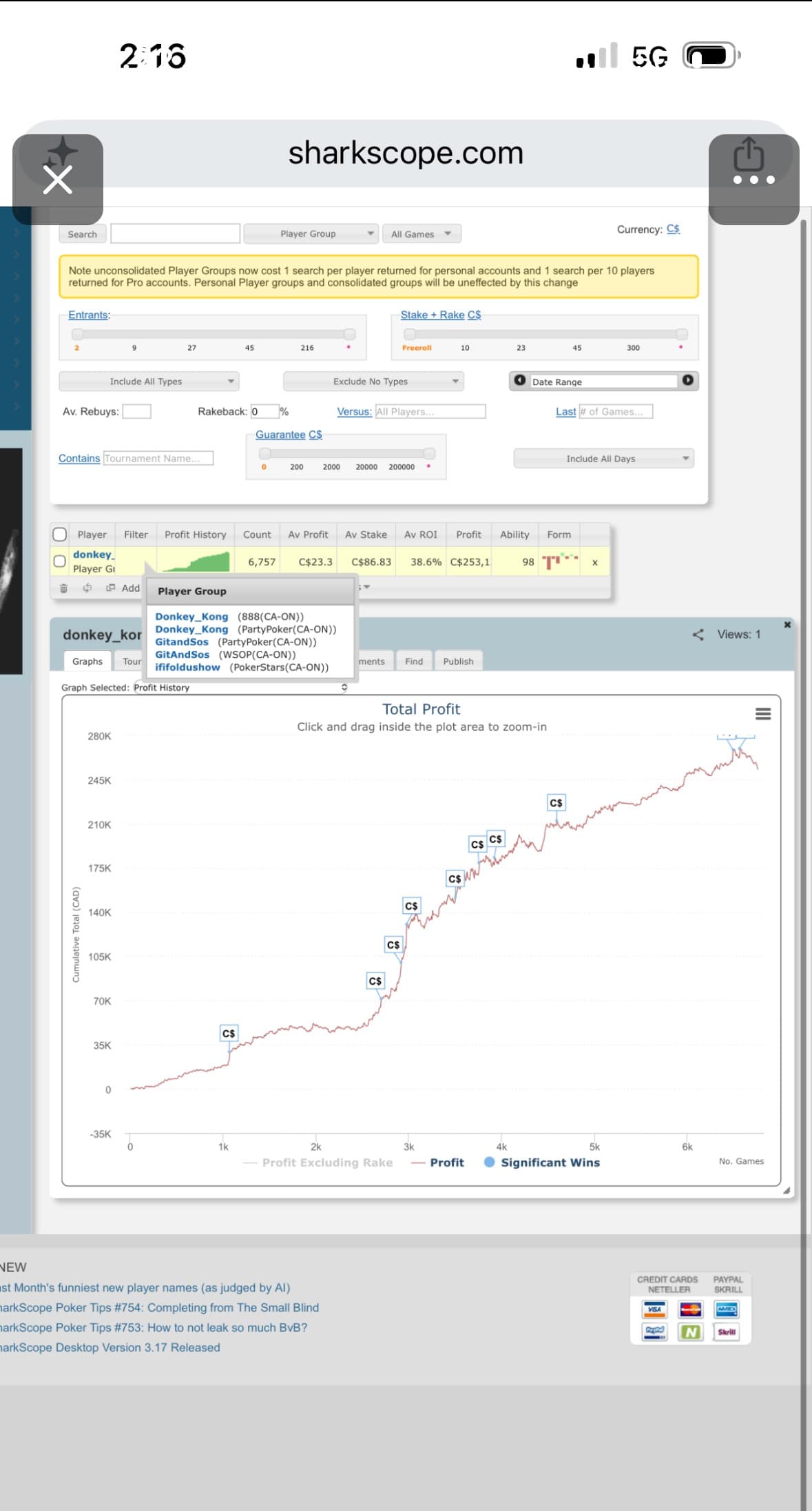
Task: Open the Donkey_Kong 888 link
Action: click(x=191, y=616)
